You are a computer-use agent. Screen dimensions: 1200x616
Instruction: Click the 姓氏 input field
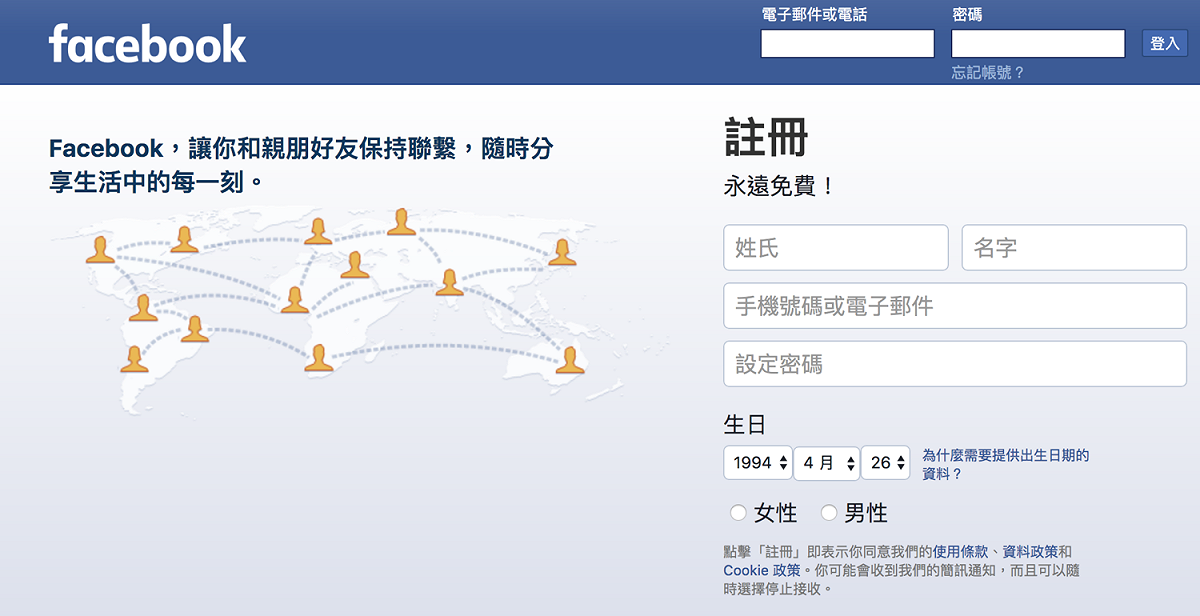(836, 248)
